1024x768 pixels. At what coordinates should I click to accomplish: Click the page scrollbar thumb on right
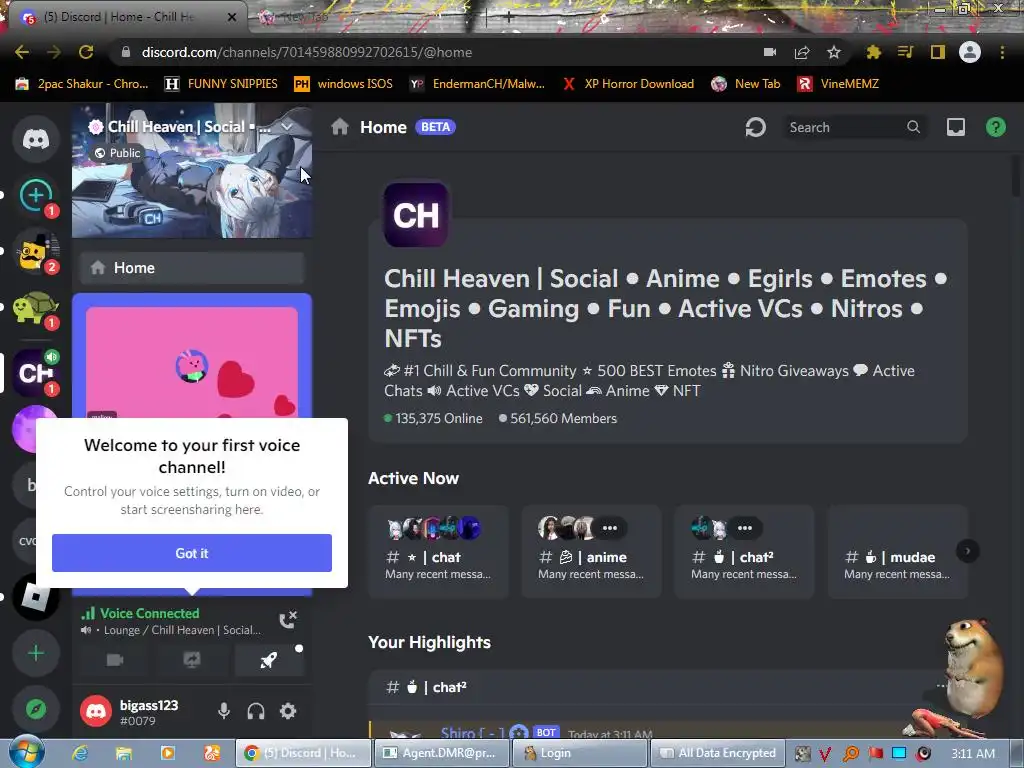(x=1016, y=175)
